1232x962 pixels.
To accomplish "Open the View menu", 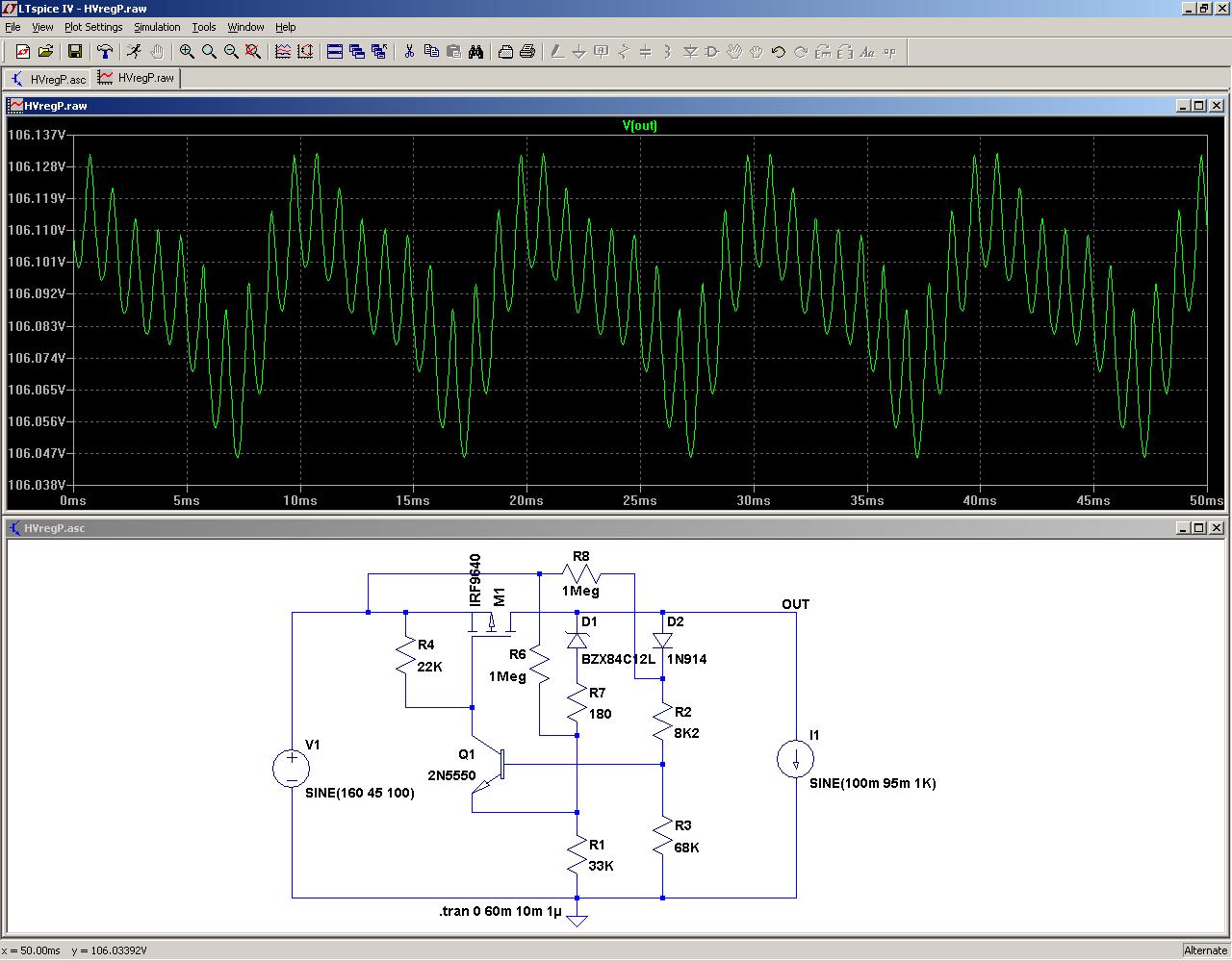I will 43,27.
